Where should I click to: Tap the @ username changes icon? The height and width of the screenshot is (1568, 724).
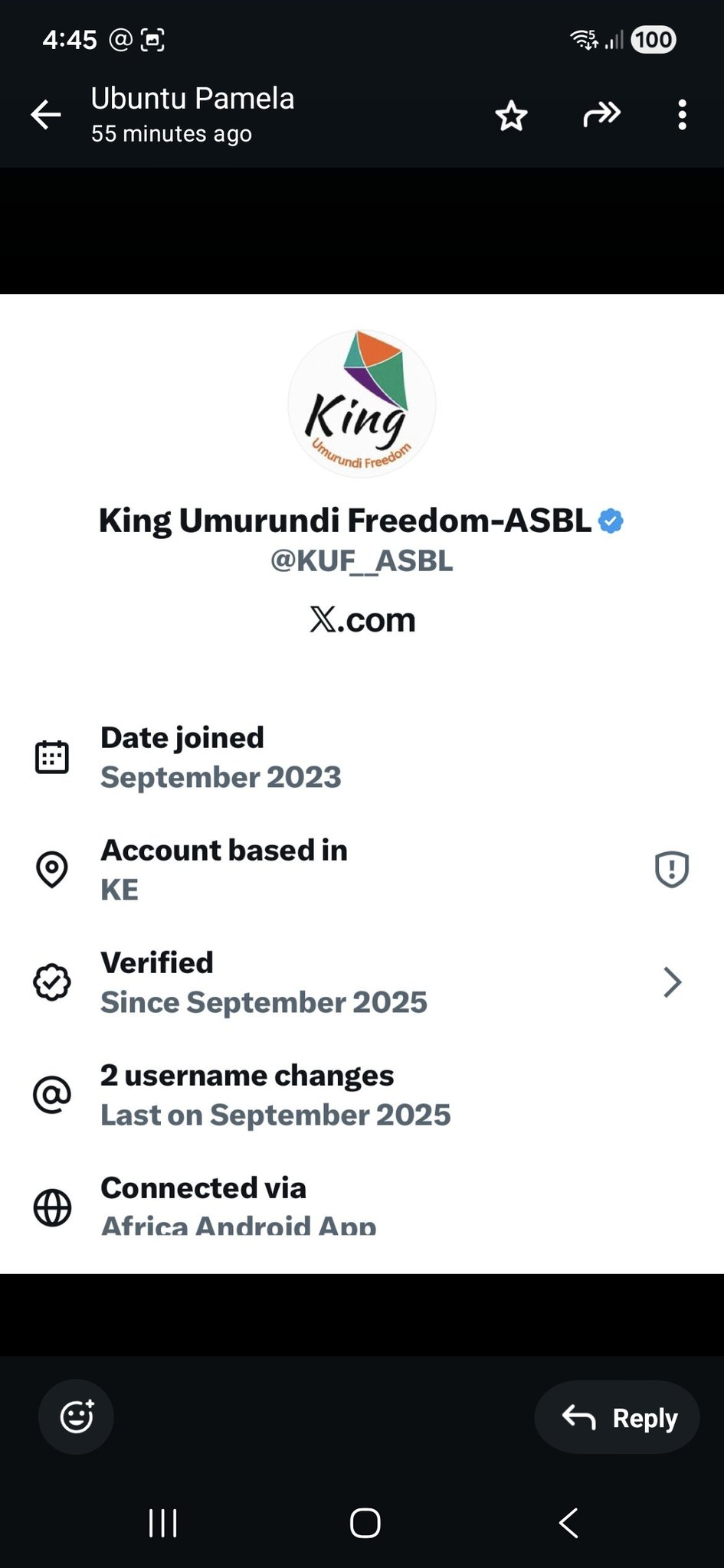(52, 1095)
